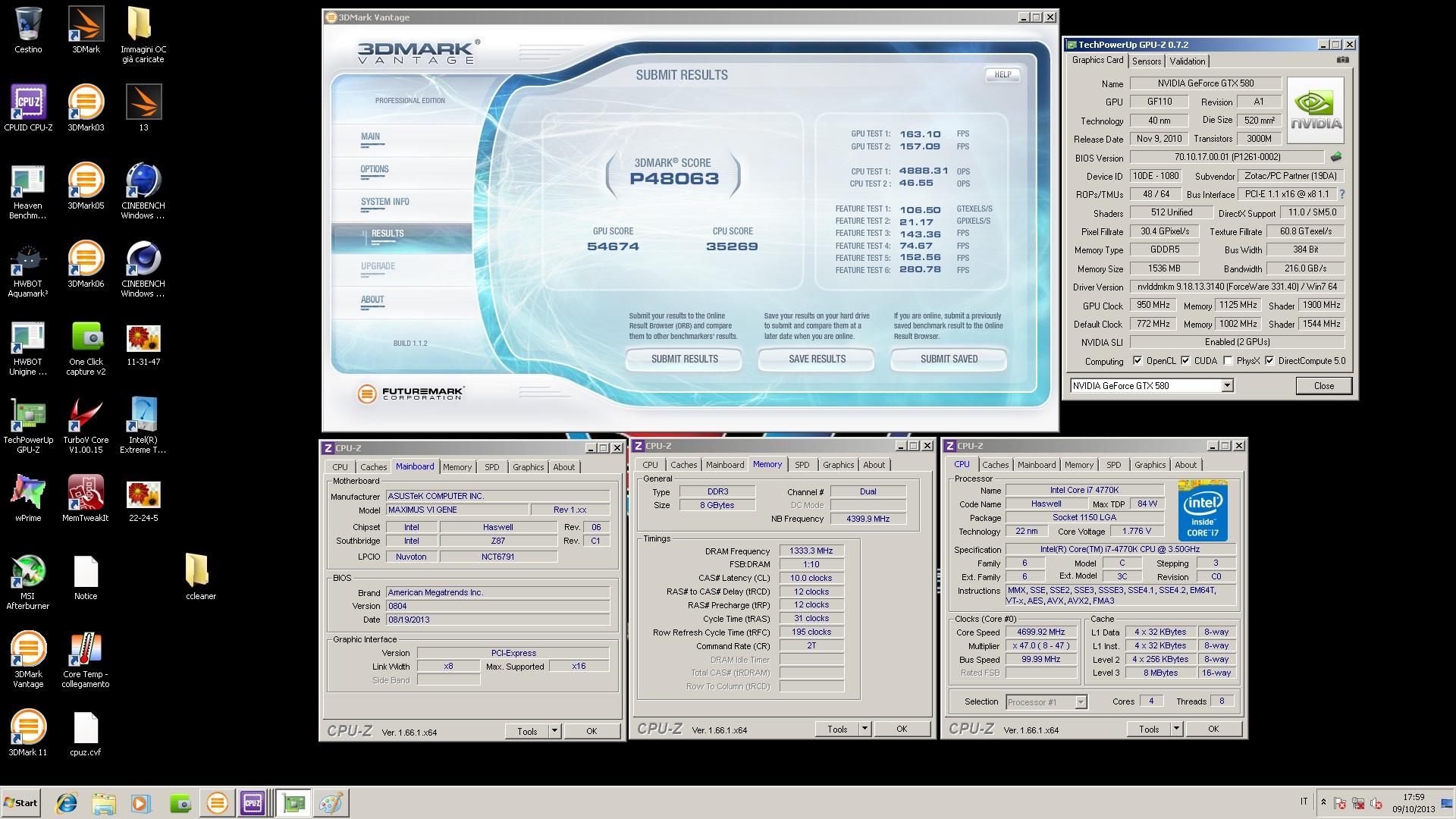The image size is (1456, 819).
Task: Click the SUBMIT RESULTS button
Action: (684, 359)
